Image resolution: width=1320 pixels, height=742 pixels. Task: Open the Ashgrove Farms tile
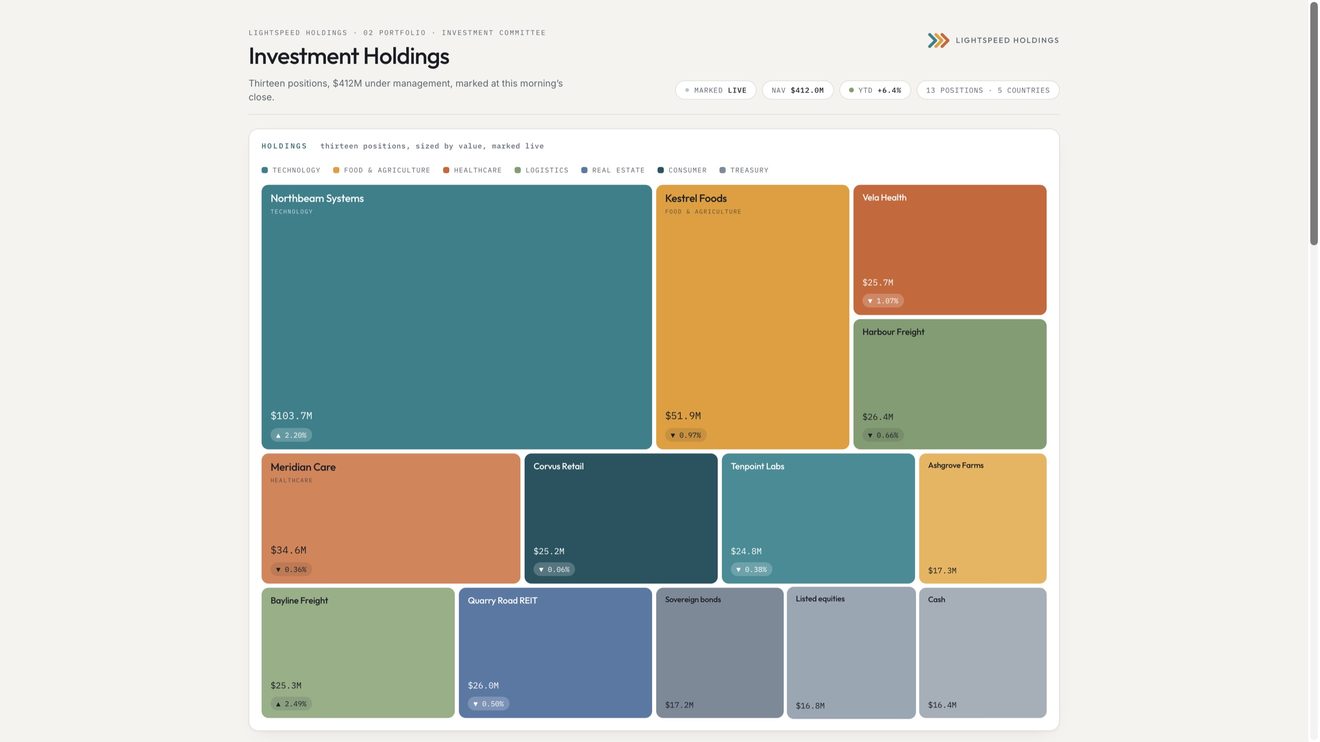[x=983, y=518]
